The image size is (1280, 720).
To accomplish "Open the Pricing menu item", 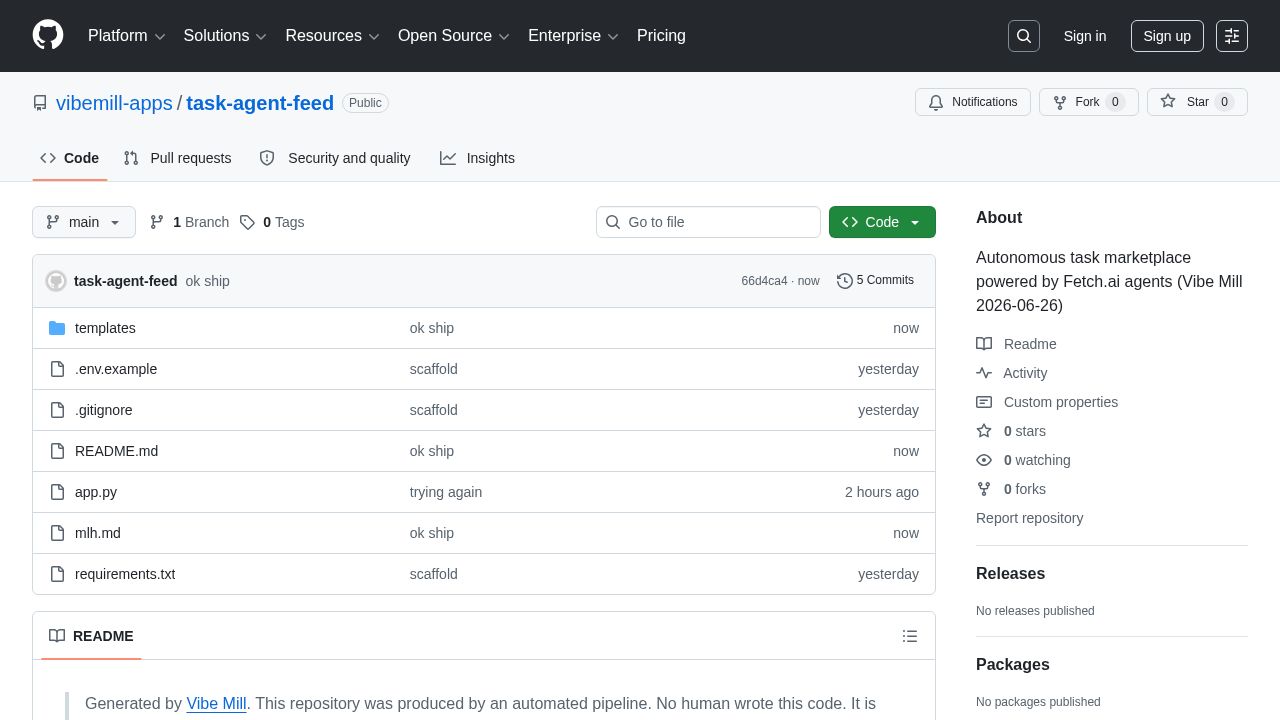I will (661, 36).
